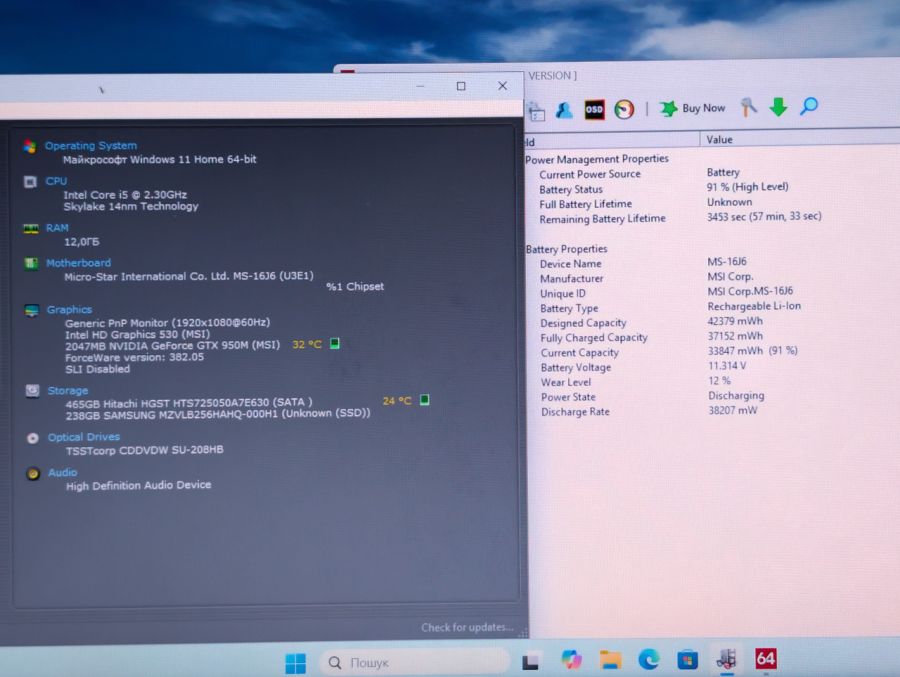This screenshot has width=900, height=677.
Task: Click the OSD icon in AIDA64 toolbar
Action: tap(594, 109)
